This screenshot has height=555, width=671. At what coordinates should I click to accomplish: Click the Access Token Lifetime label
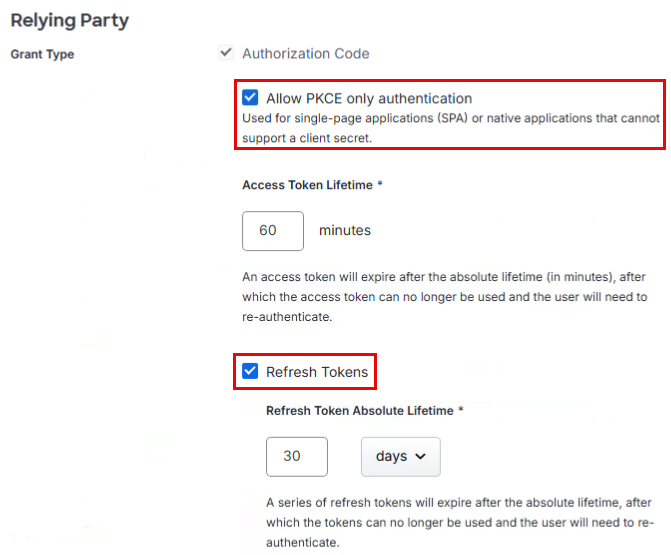307,185
